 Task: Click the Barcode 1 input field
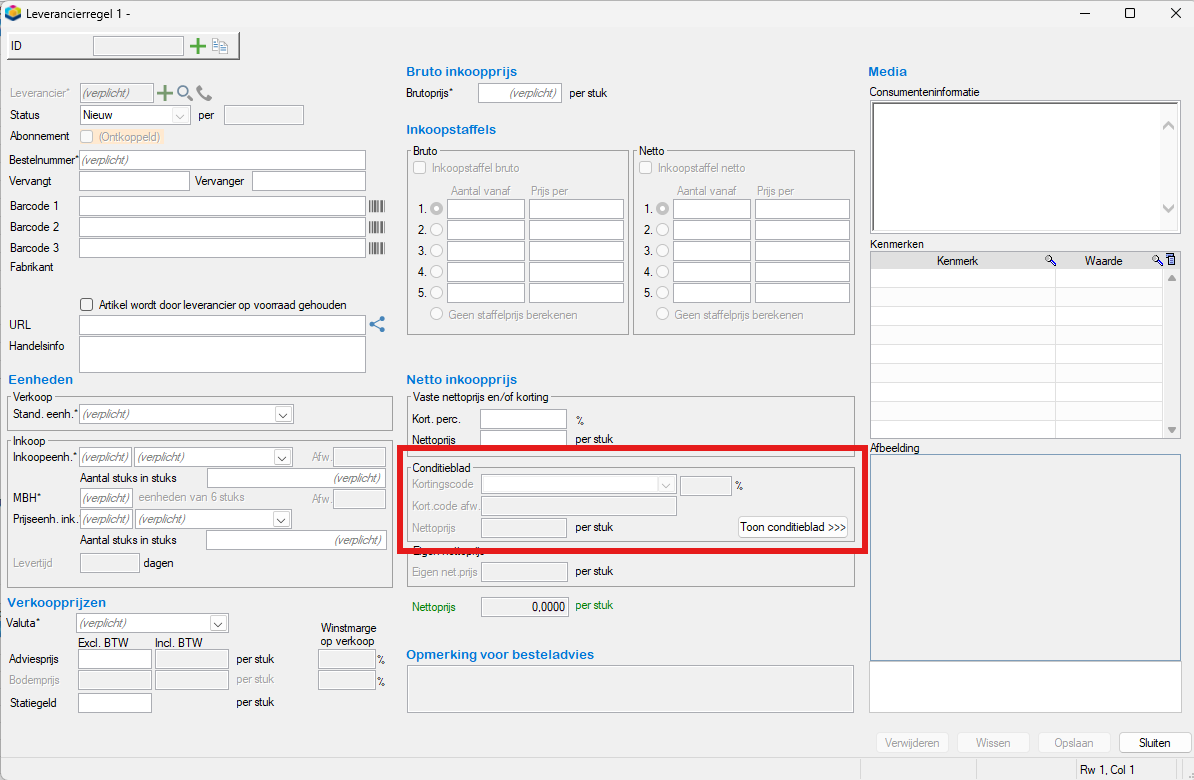pos(222,206)
